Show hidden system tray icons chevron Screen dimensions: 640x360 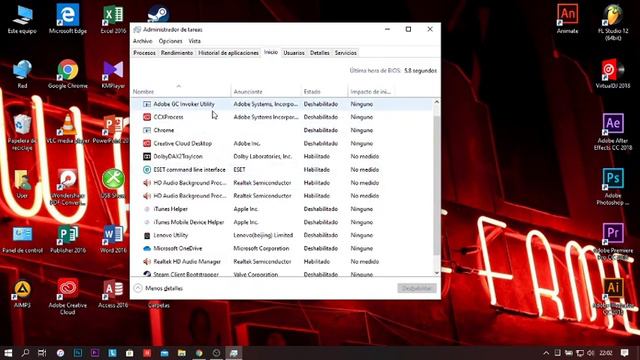pos(546,353)
